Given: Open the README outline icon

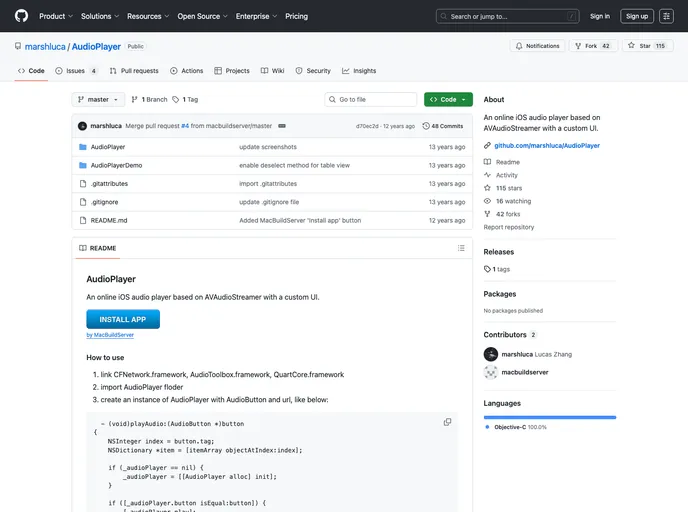Looking at the screenshot, I should 461,248.
